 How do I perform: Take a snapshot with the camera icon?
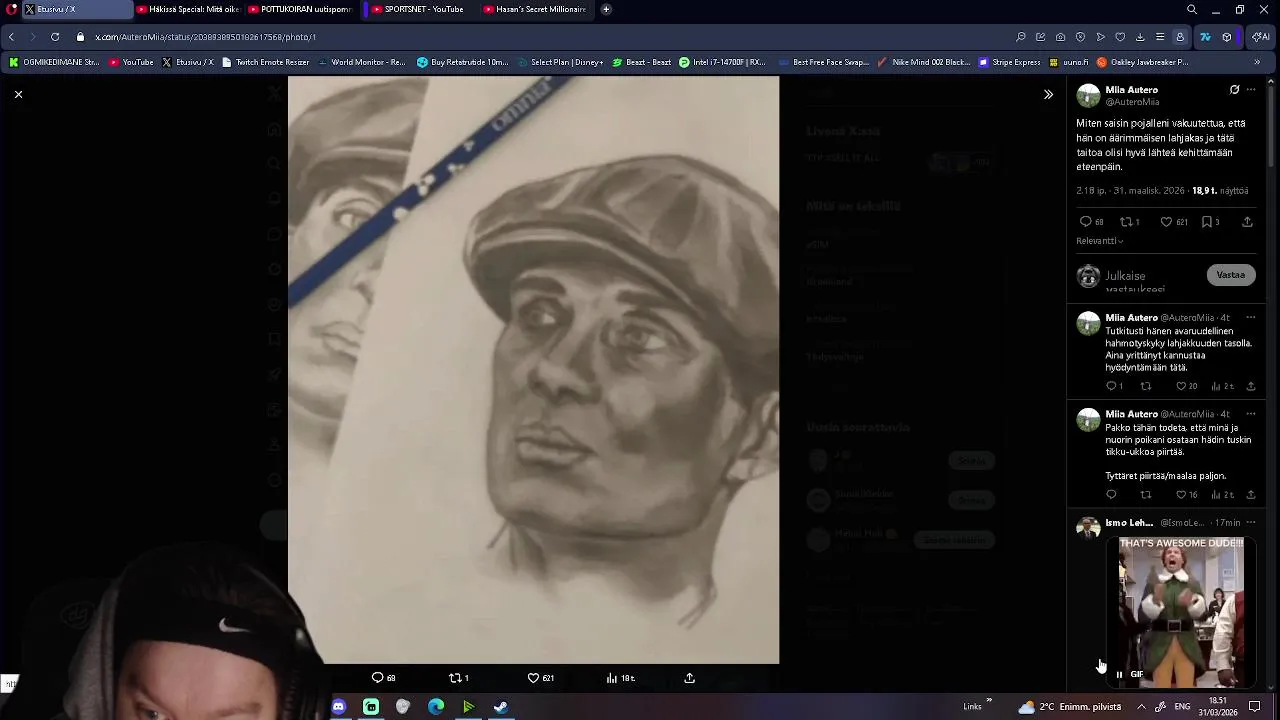pyautogui.click(x=1060, y=37)
